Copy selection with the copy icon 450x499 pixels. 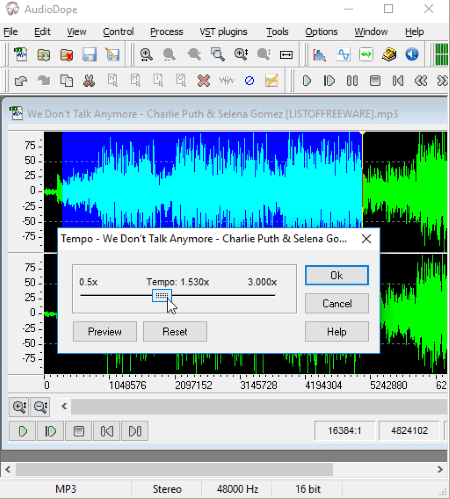coord(66,81)
